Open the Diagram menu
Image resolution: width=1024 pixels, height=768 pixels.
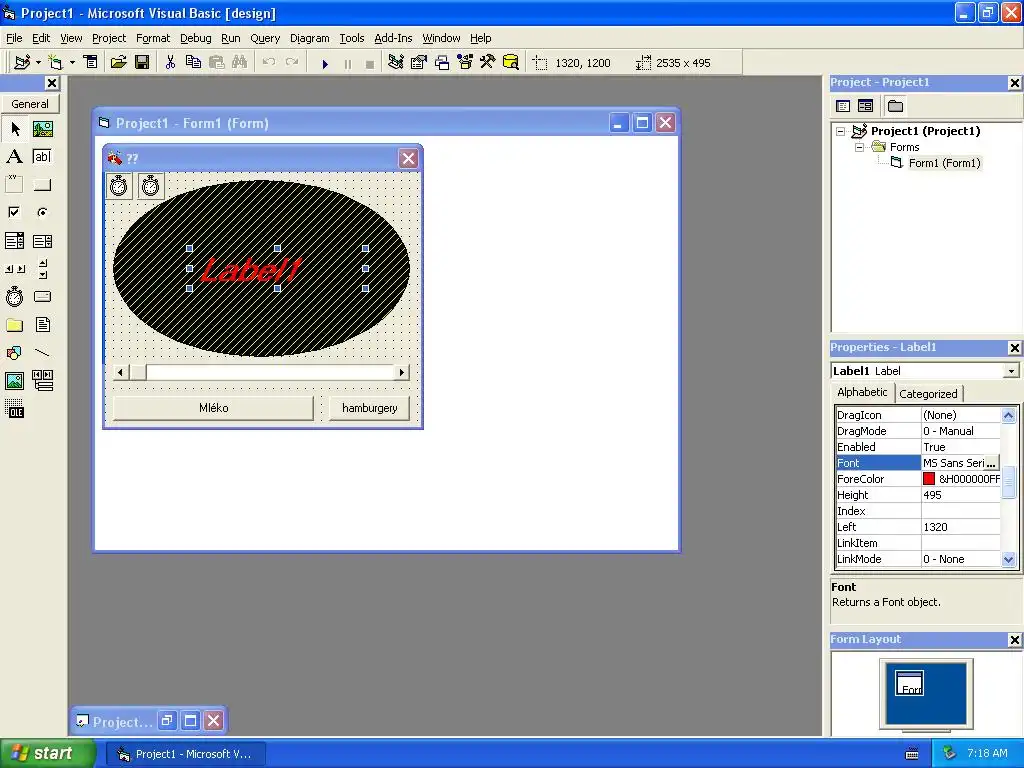[310, 38]
